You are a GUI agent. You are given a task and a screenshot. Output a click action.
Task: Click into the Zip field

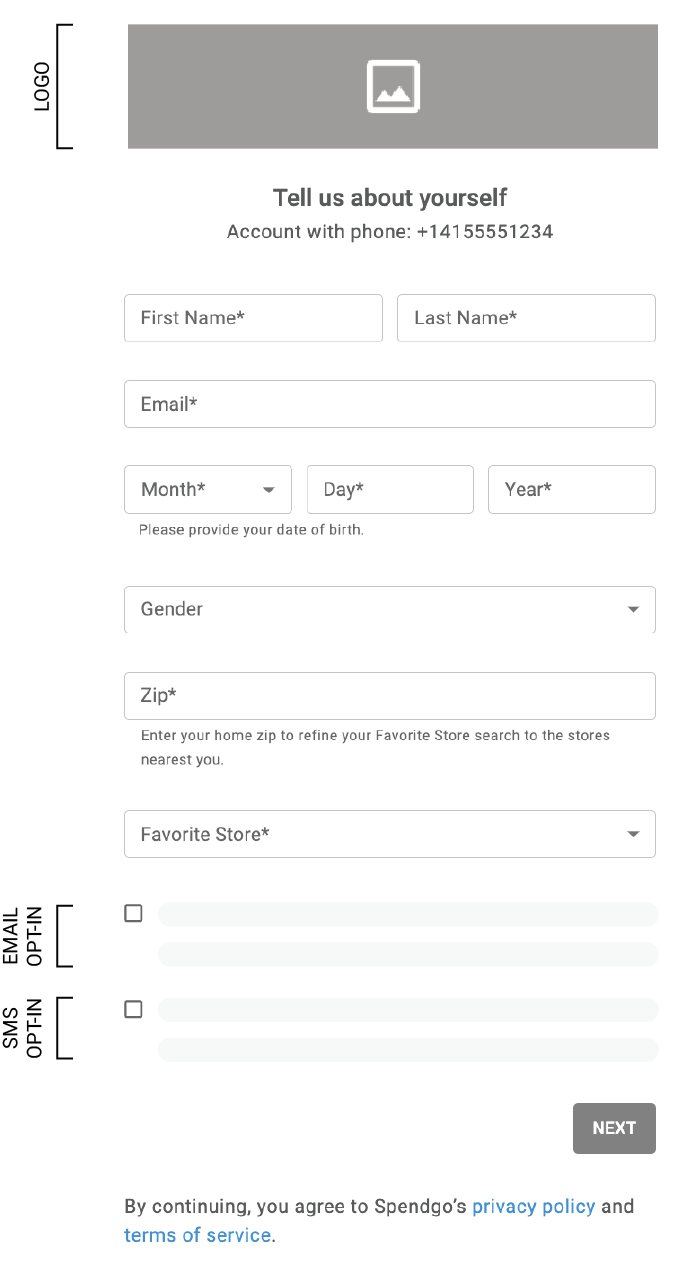click(390, 696)
